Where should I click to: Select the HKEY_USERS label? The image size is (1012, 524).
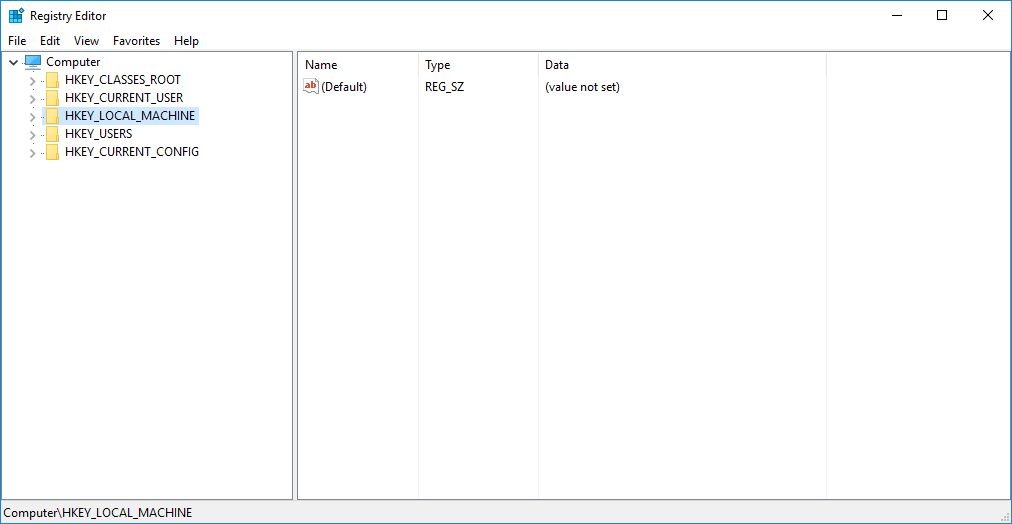tap(99, 134)
